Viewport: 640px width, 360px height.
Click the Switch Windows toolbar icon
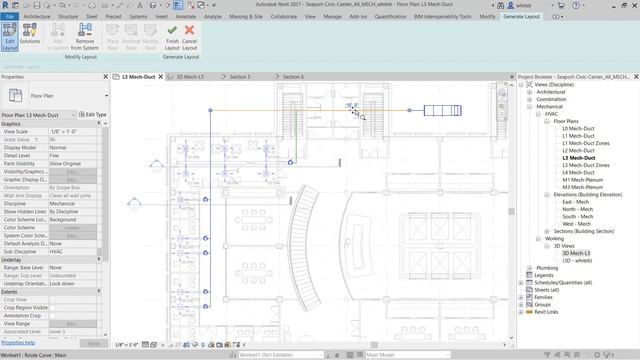pyautogui.click(x=201, y=5)
